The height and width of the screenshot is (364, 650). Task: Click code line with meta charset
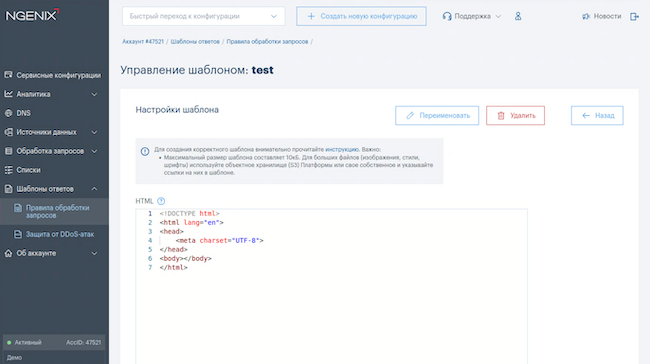[219, 240]
